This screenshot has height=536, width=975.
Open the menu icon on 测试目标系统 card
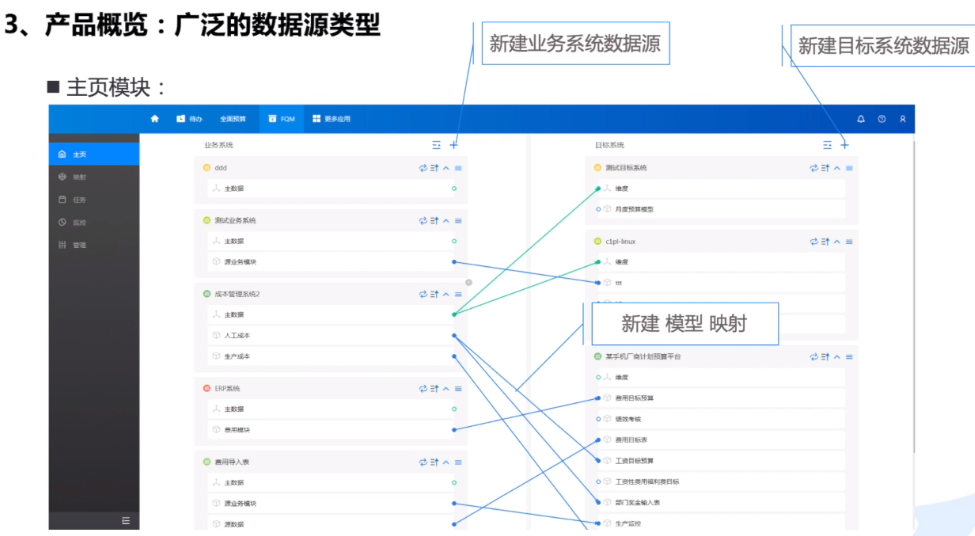pos(849,168)
